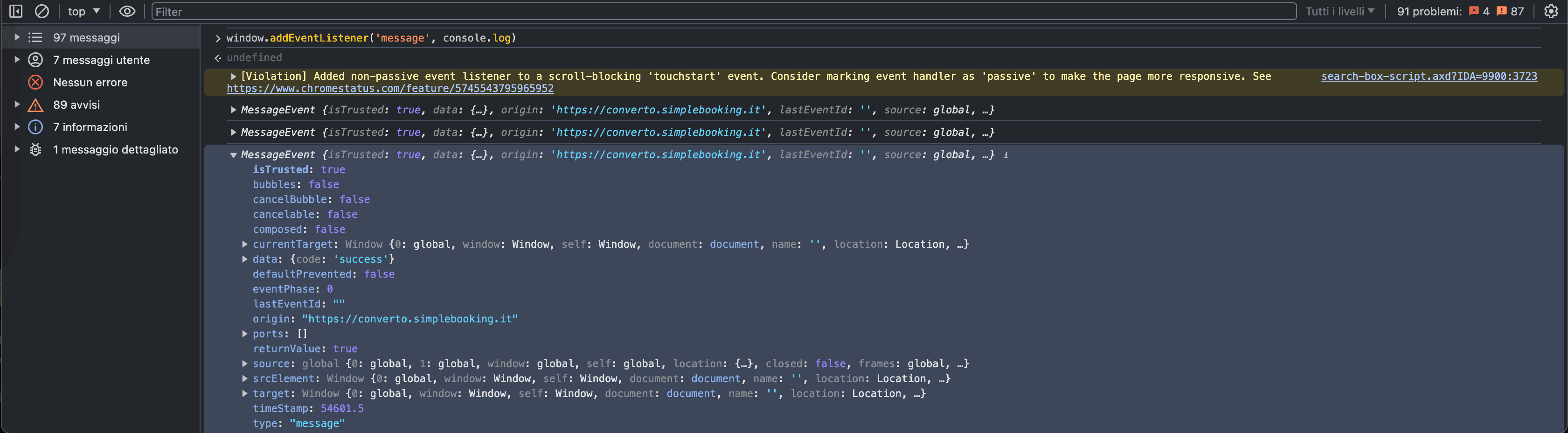Click the isTrusted: true property line
Screen dimensions: 1568x433
[x=299, y=169]
